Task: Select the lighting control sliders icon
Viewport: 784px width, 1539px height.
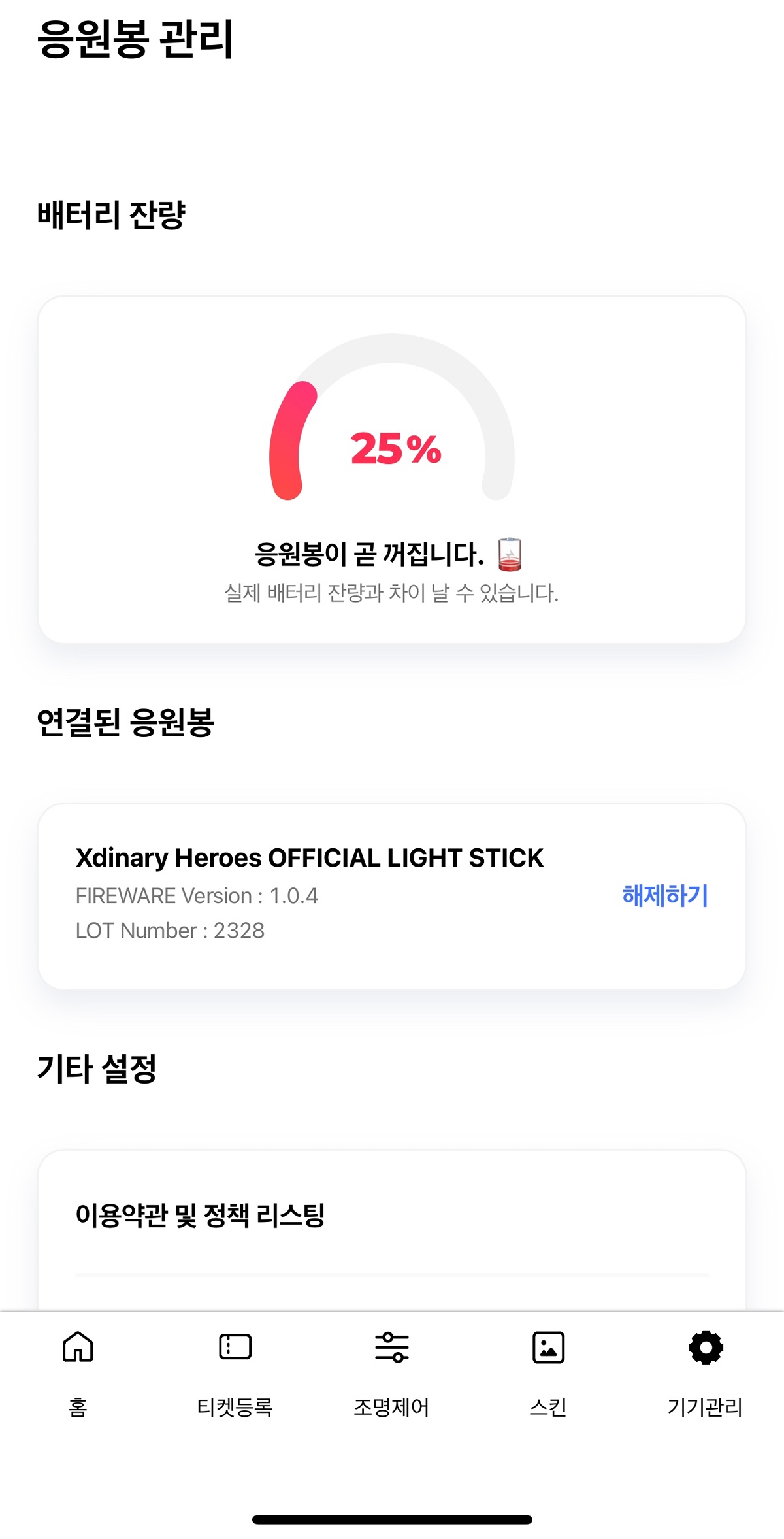Action: point(392,1347)
